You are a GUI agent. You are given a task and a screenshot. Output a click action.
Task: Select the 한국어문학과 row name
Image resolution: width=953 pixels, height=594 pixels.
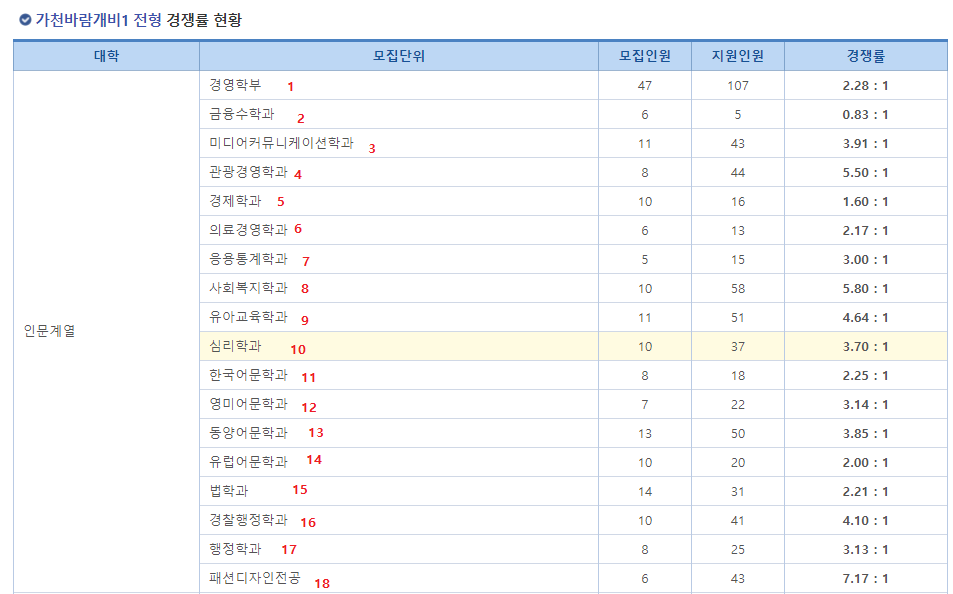tap(248, 375)
